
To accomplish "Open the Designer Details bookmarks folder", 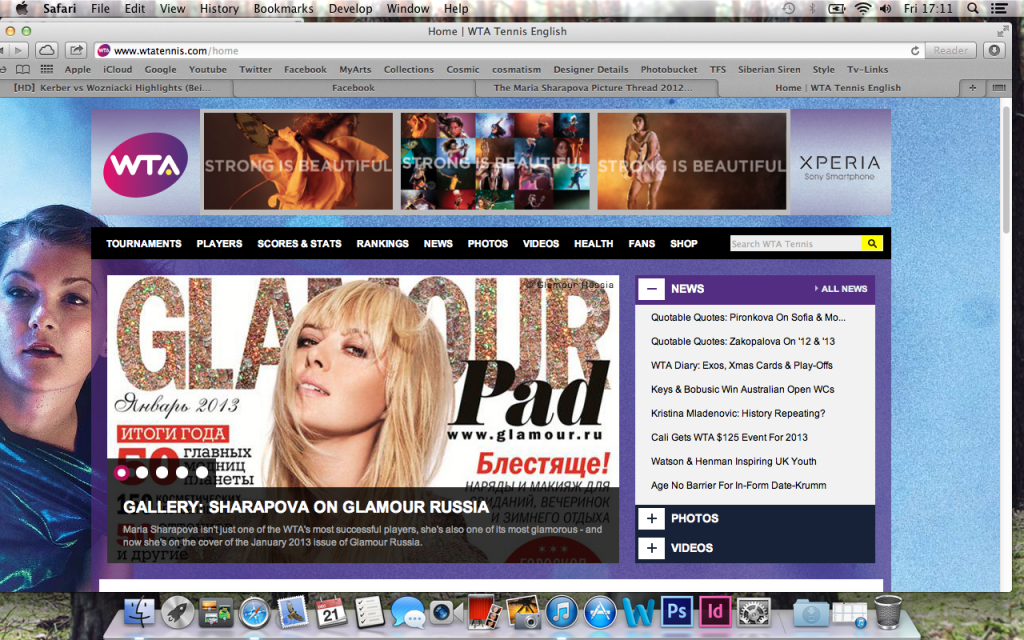I will tap(591, 69).
